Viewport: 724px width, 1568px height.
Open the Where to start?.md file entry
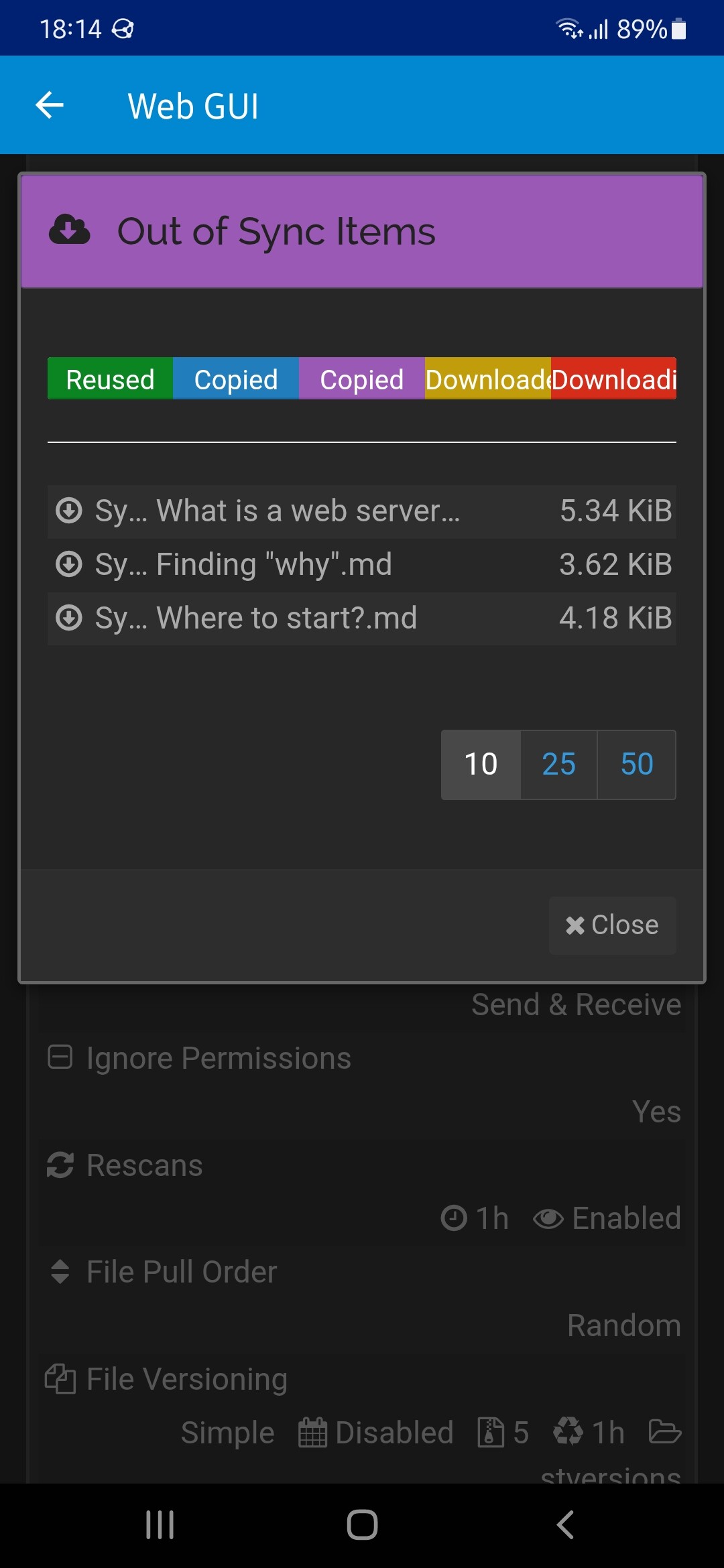[x=286, y=618]
